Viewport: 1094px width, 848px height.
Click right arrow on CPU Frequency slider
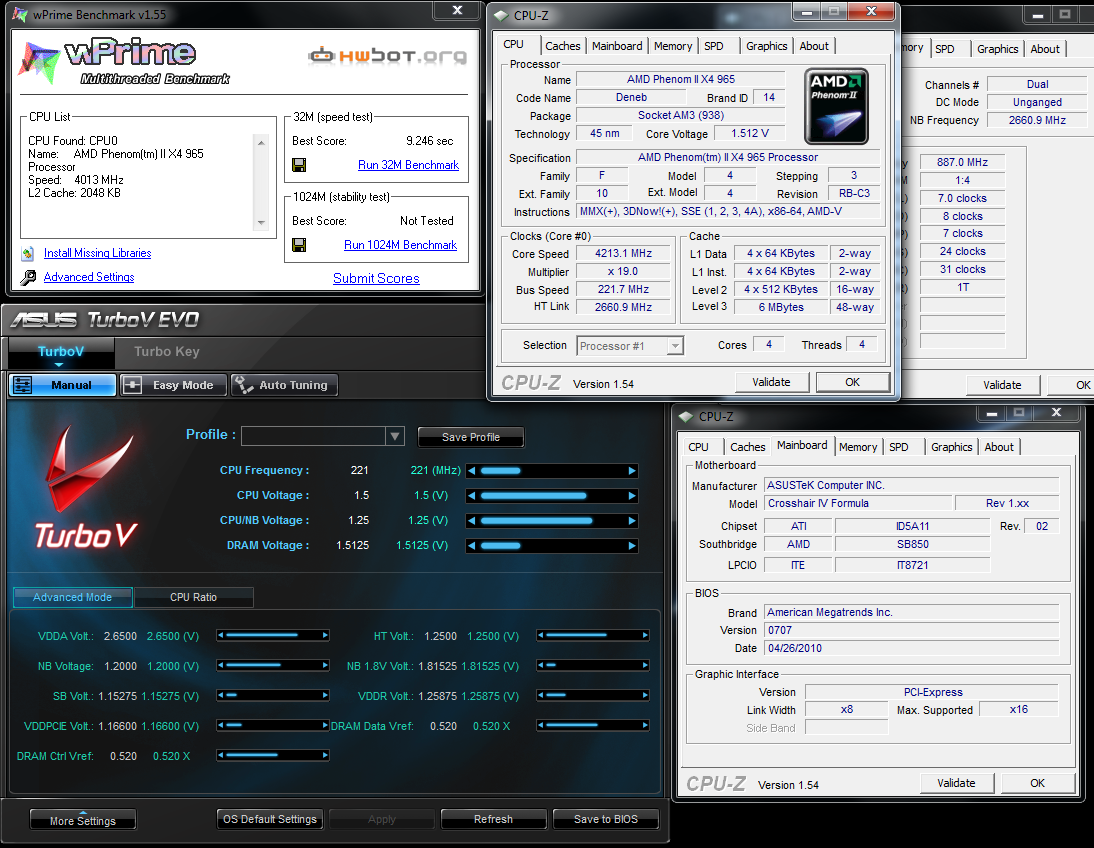point(631,471)
